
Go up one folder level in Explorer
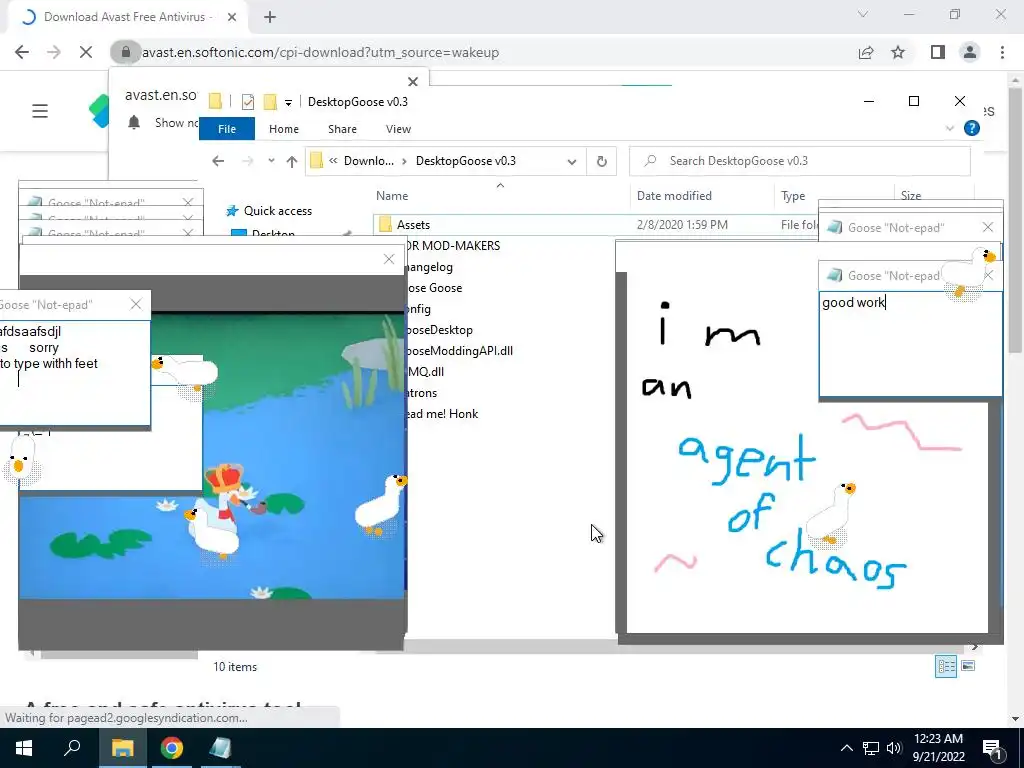(292, 161)
